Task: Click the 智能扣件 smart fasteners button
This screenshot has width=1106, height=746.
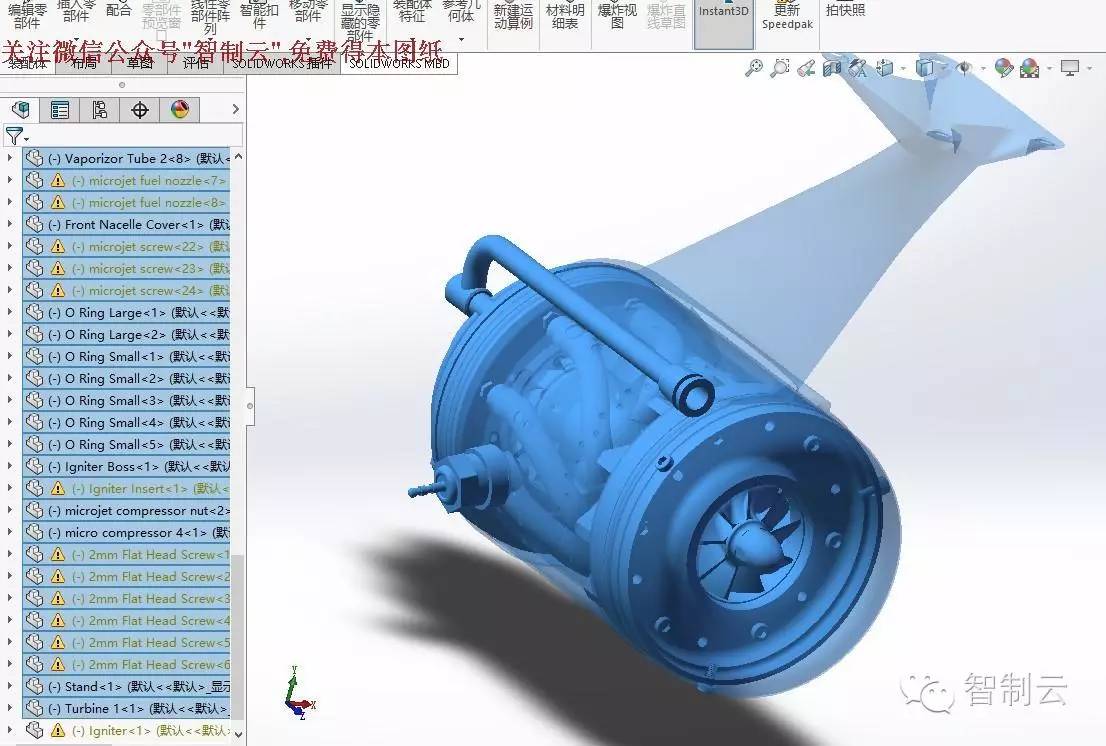Action: (x=259, y=15)
